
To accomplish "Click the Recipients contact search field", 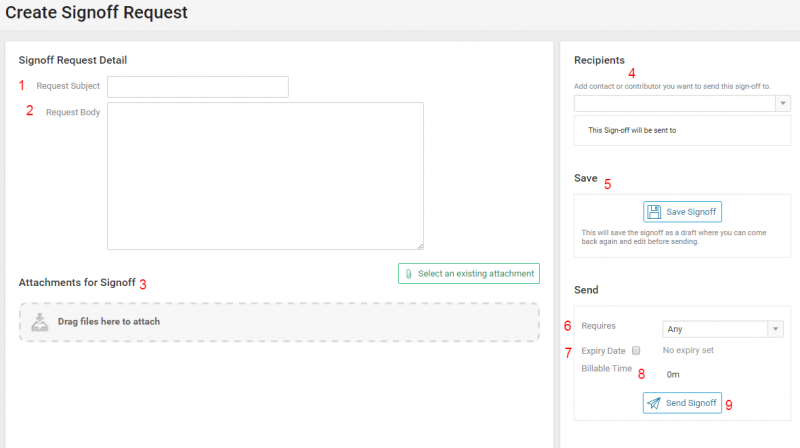I will [x=673, y=103].
